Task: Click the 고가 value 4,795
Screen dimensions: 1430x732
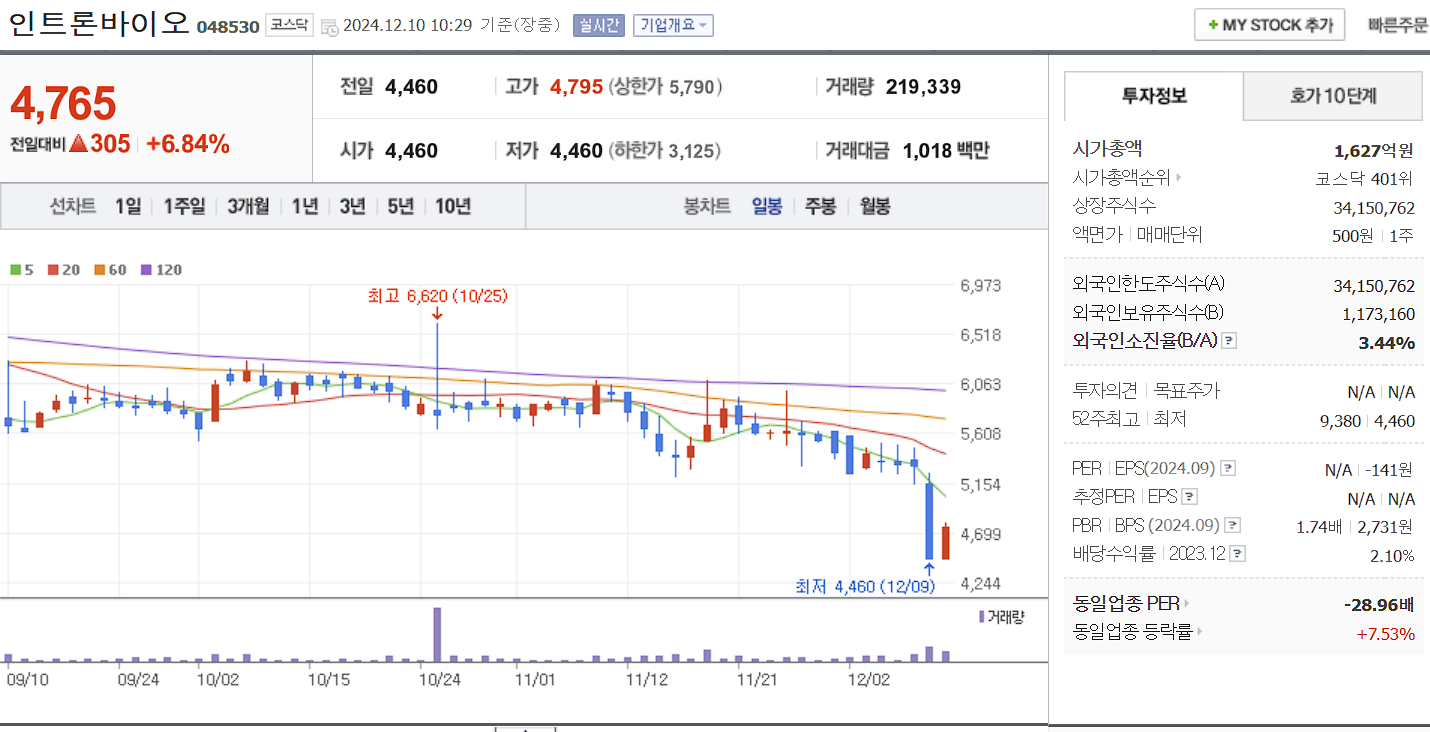Action: coord(576,87)
